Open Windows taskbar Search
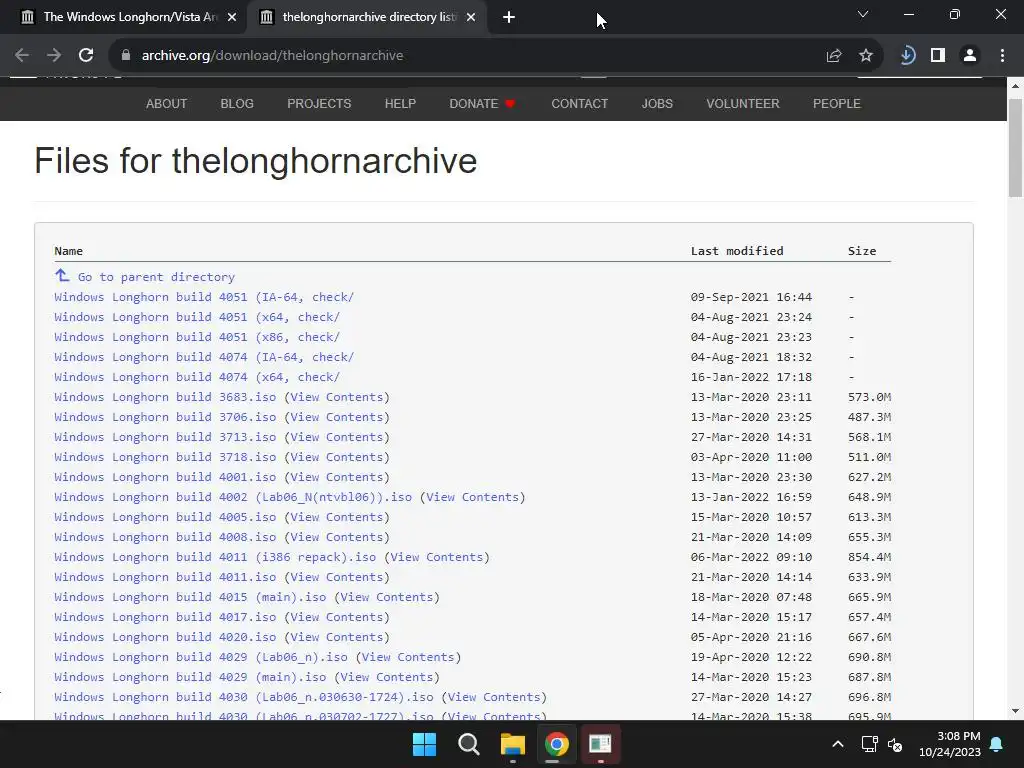Viewport: 1024px width, 768px height. (468, 744)
